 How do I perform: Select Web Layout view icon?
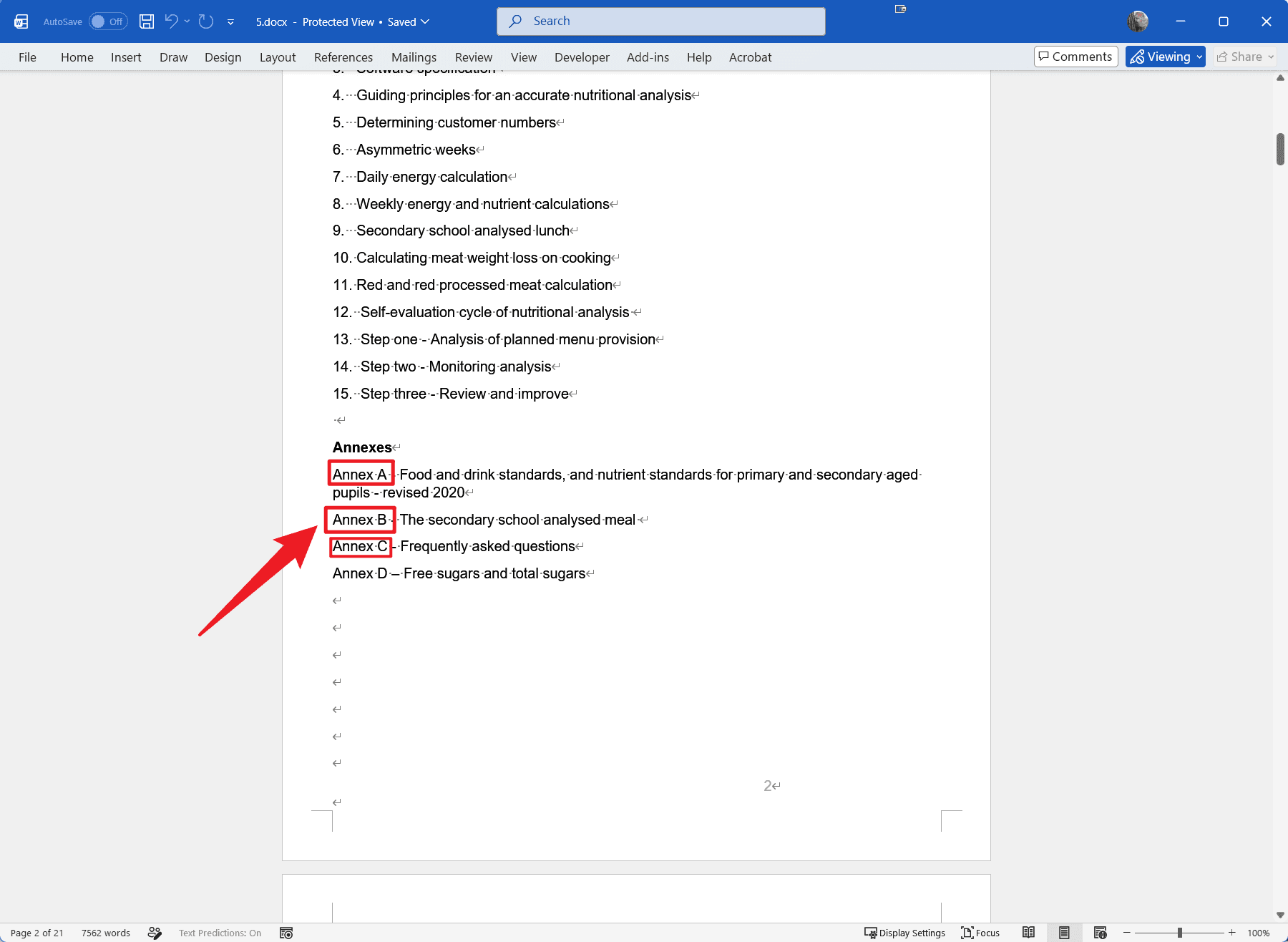1101,933
